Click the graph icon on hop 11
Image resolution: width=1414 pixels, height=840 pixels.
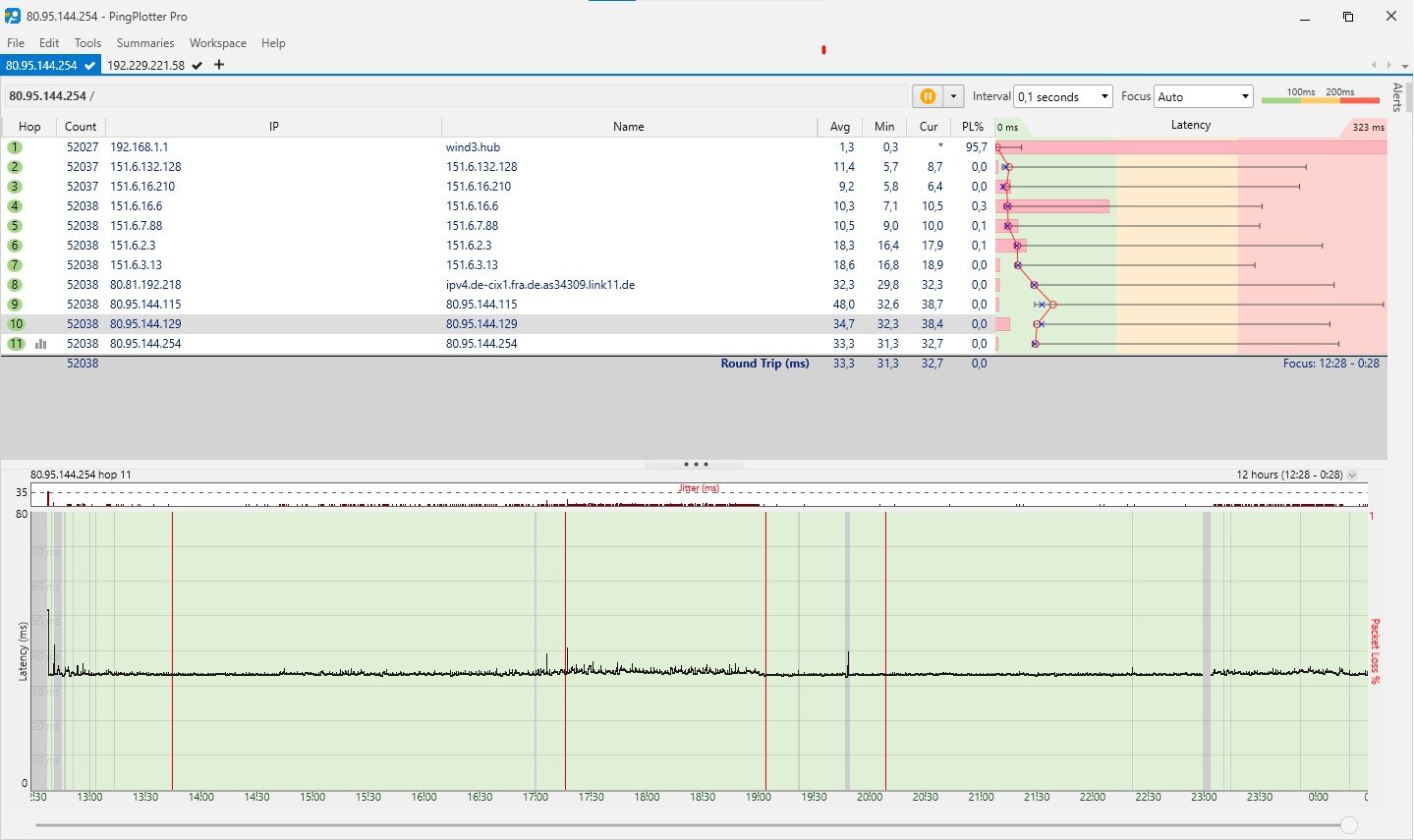[41, 344]
